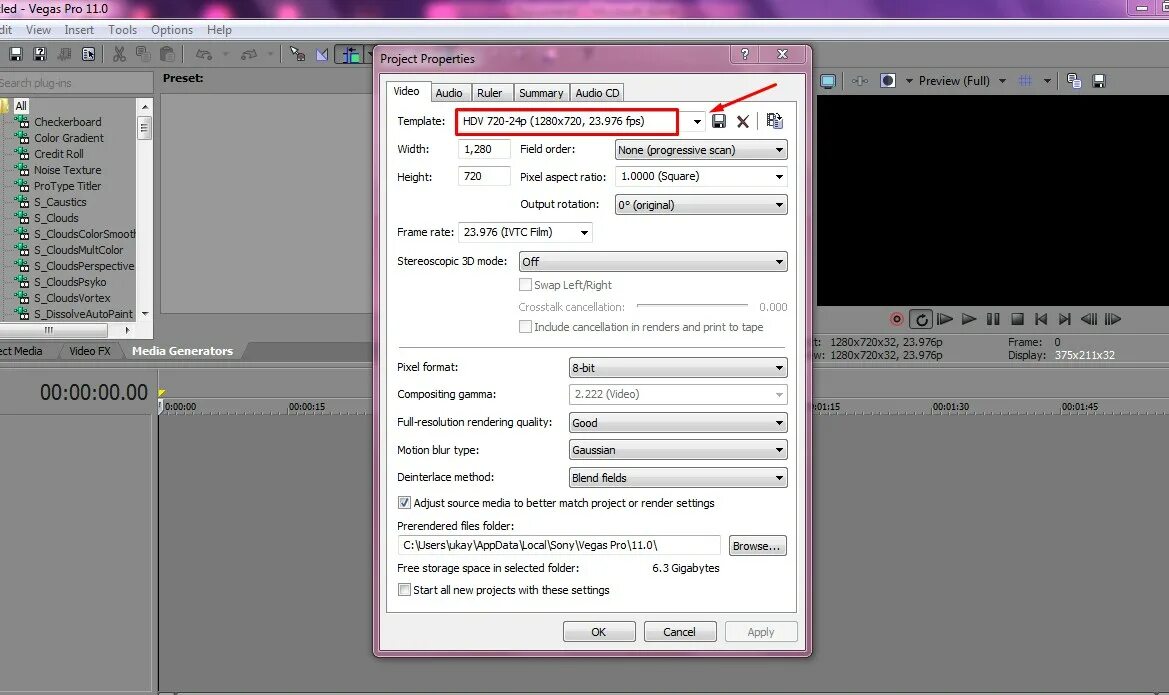Check the Swap Left/Right checkbox
Image resolution: width=1169 pixels, height=695 pixels.
526,285
